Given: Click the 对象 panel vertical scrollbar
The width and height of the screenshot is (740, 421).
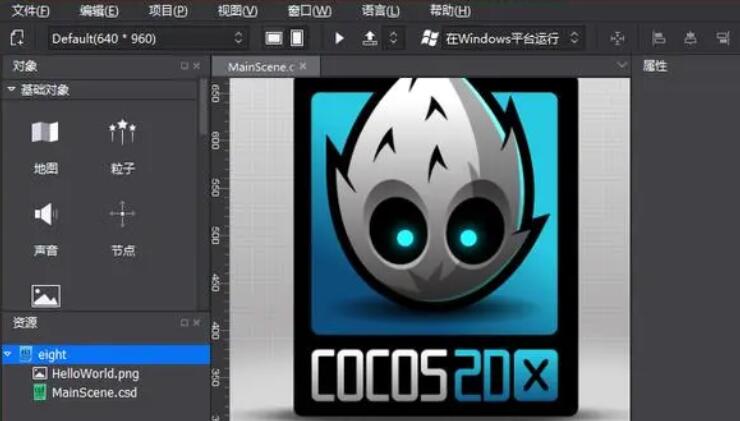Looking at the screenshot, I should [x=203, y=109].
